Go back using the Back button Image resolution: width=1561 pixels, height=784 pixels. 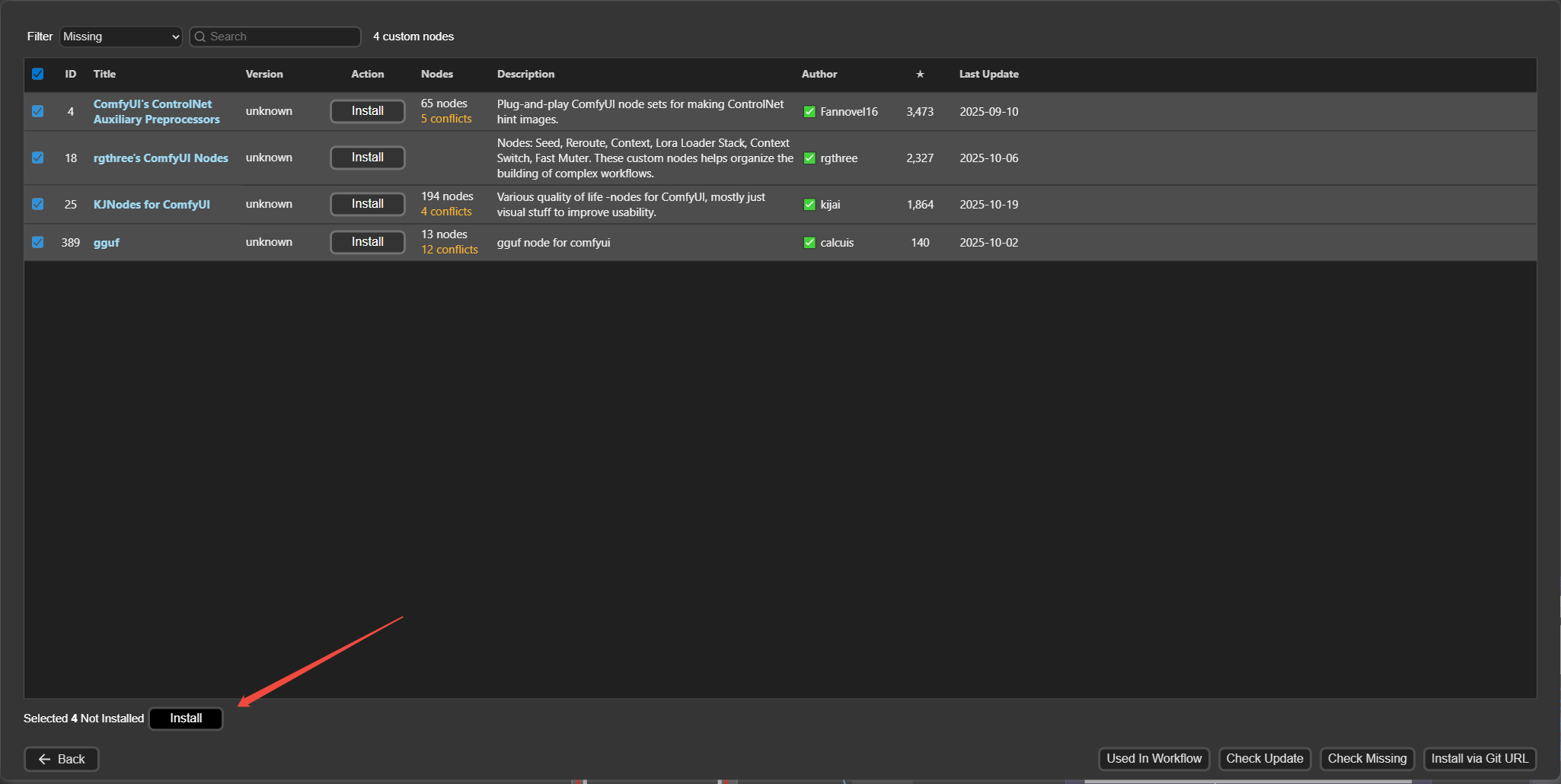click(62, 759)
